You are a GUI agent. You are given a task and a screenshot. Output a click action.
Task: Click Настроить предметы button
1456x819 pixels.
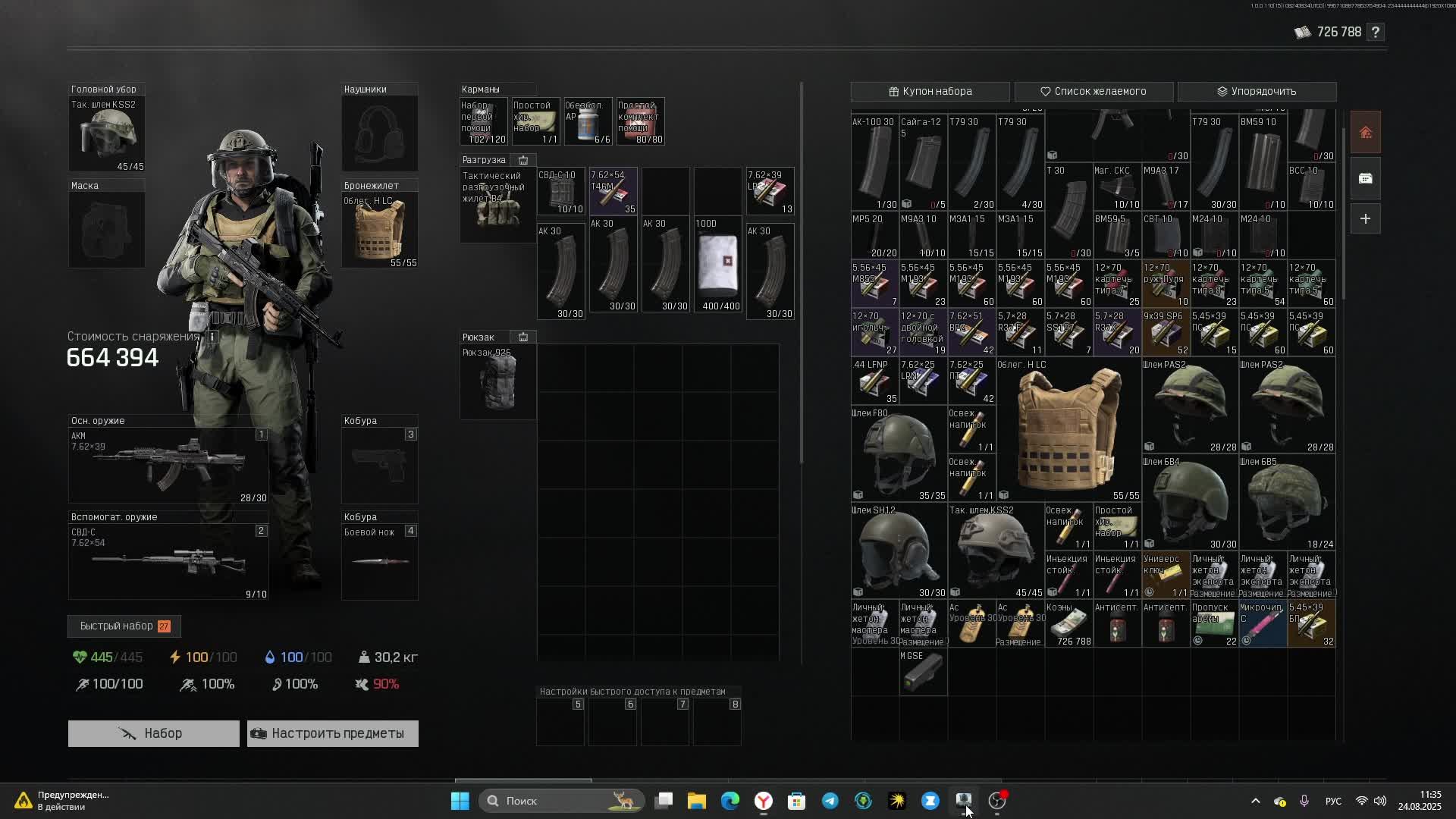coord(332,733)
